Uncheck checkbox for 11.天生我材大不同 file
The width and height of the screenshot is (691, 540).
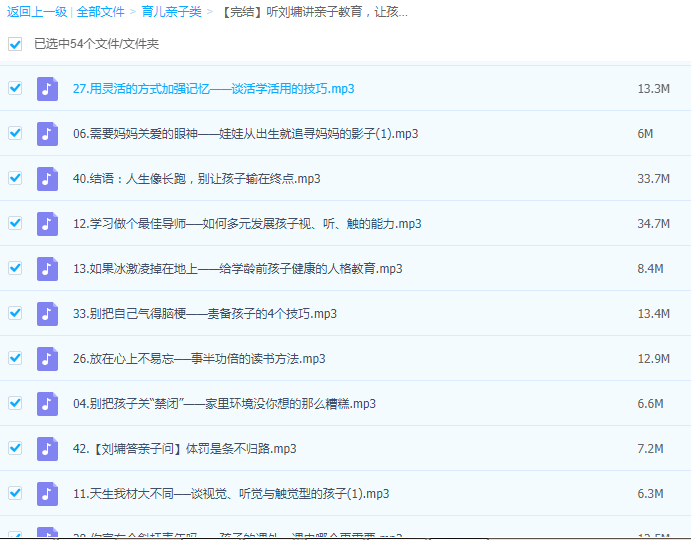[15, 493]
